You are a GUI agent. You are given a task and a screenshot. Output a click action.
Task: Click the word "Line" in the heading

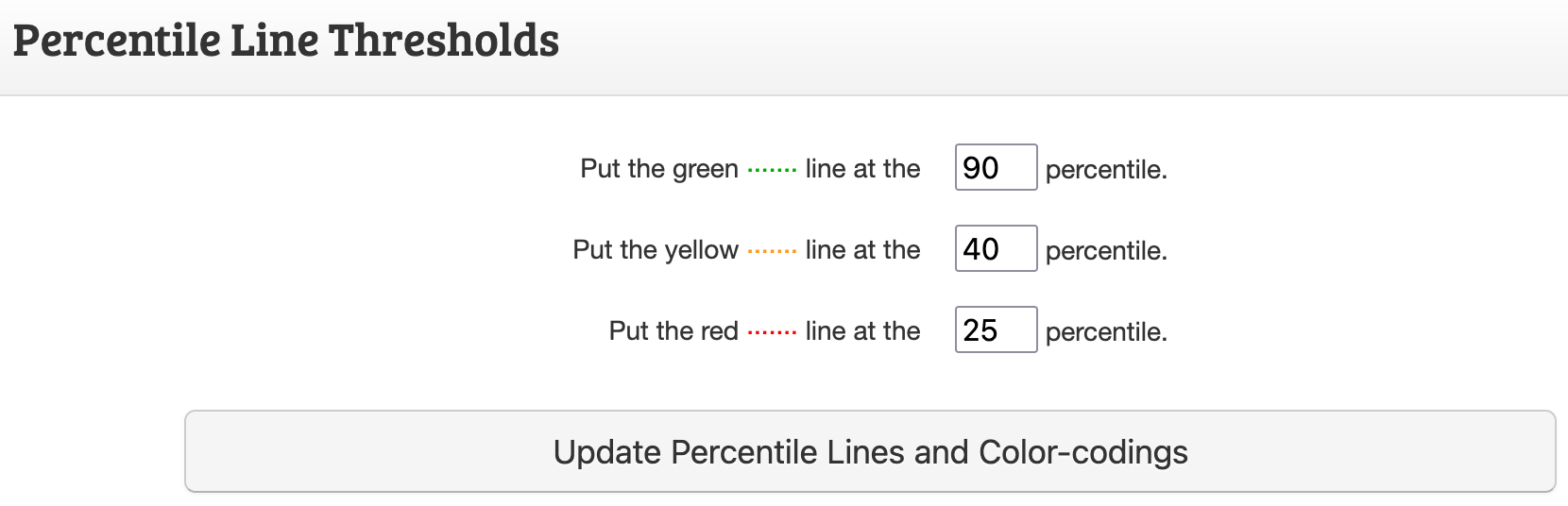[x=274, y=42]
